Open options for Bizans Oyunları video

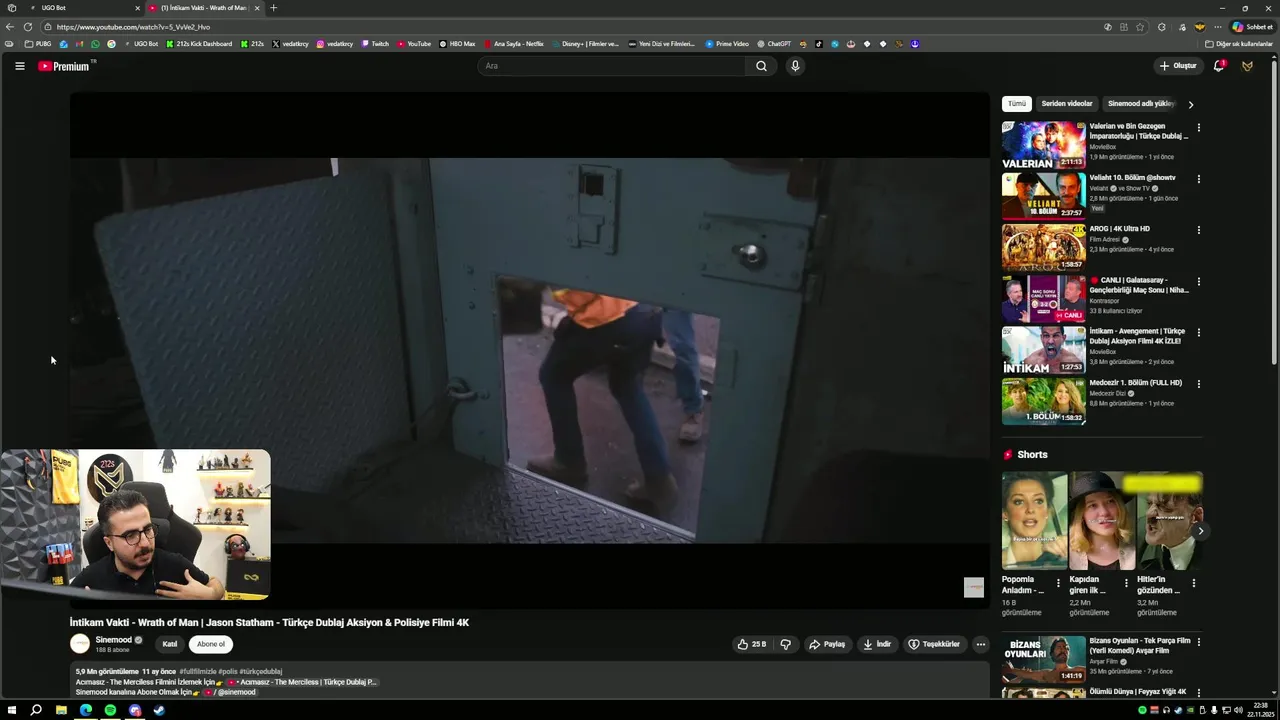pyautogui.click(x=1198, y=642)
